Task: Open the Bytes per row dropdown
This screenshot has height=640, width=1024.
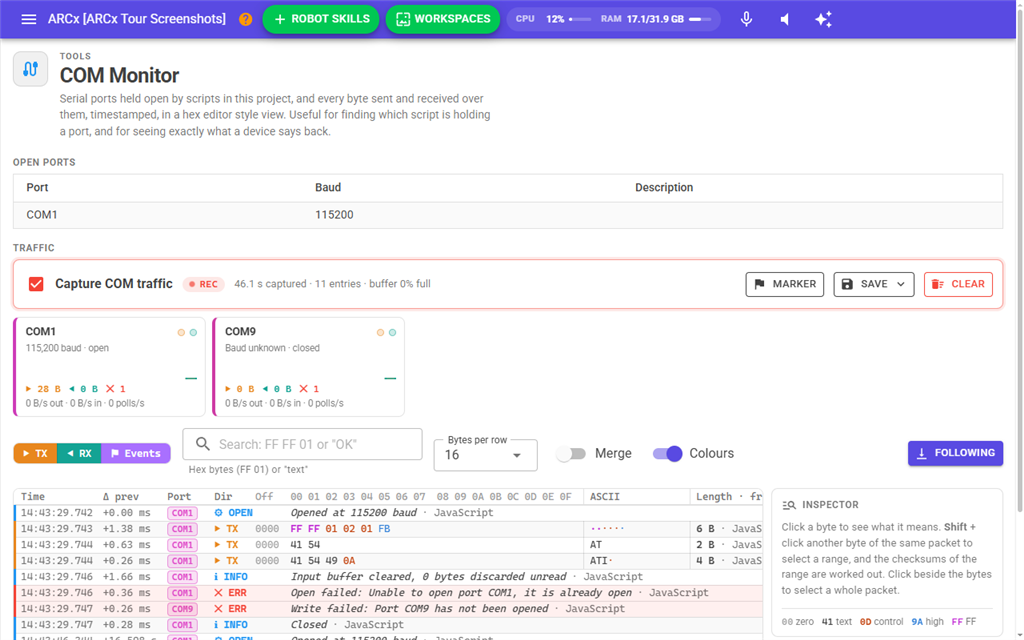Action: click(485, 455)
